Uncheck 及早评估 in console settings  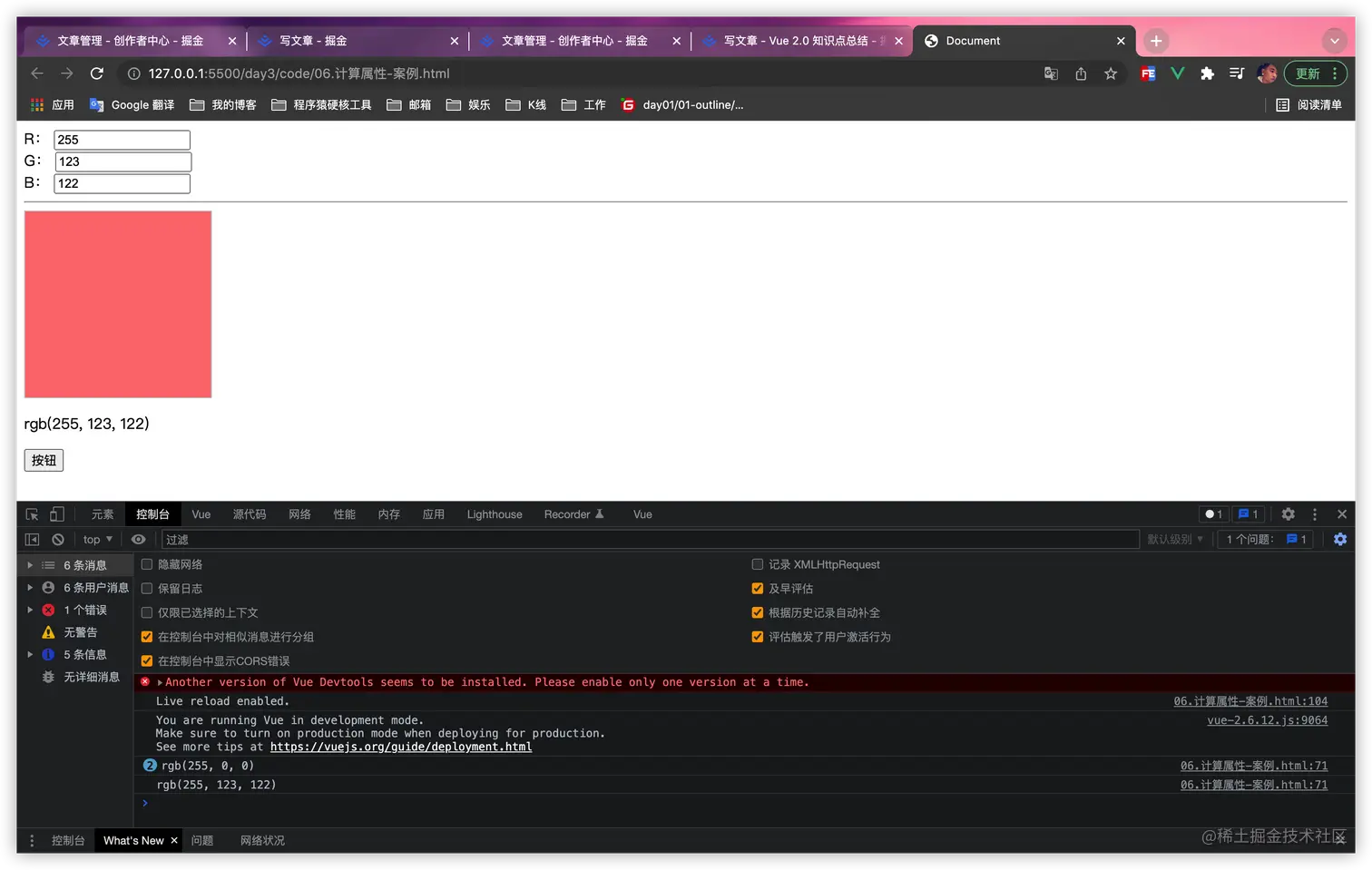(x=758, y=588)
